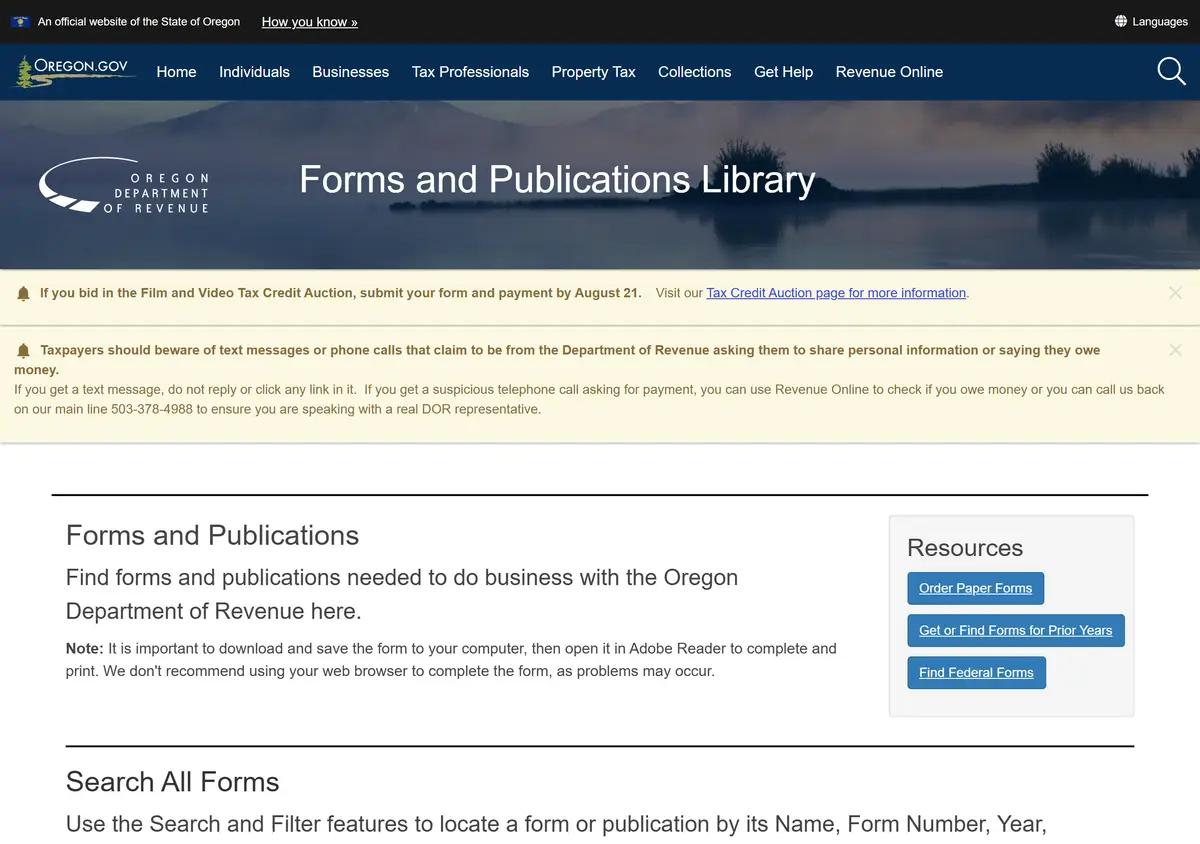Open the Collections menu
Screen dimensions: 1200x844
coord(694,72)
